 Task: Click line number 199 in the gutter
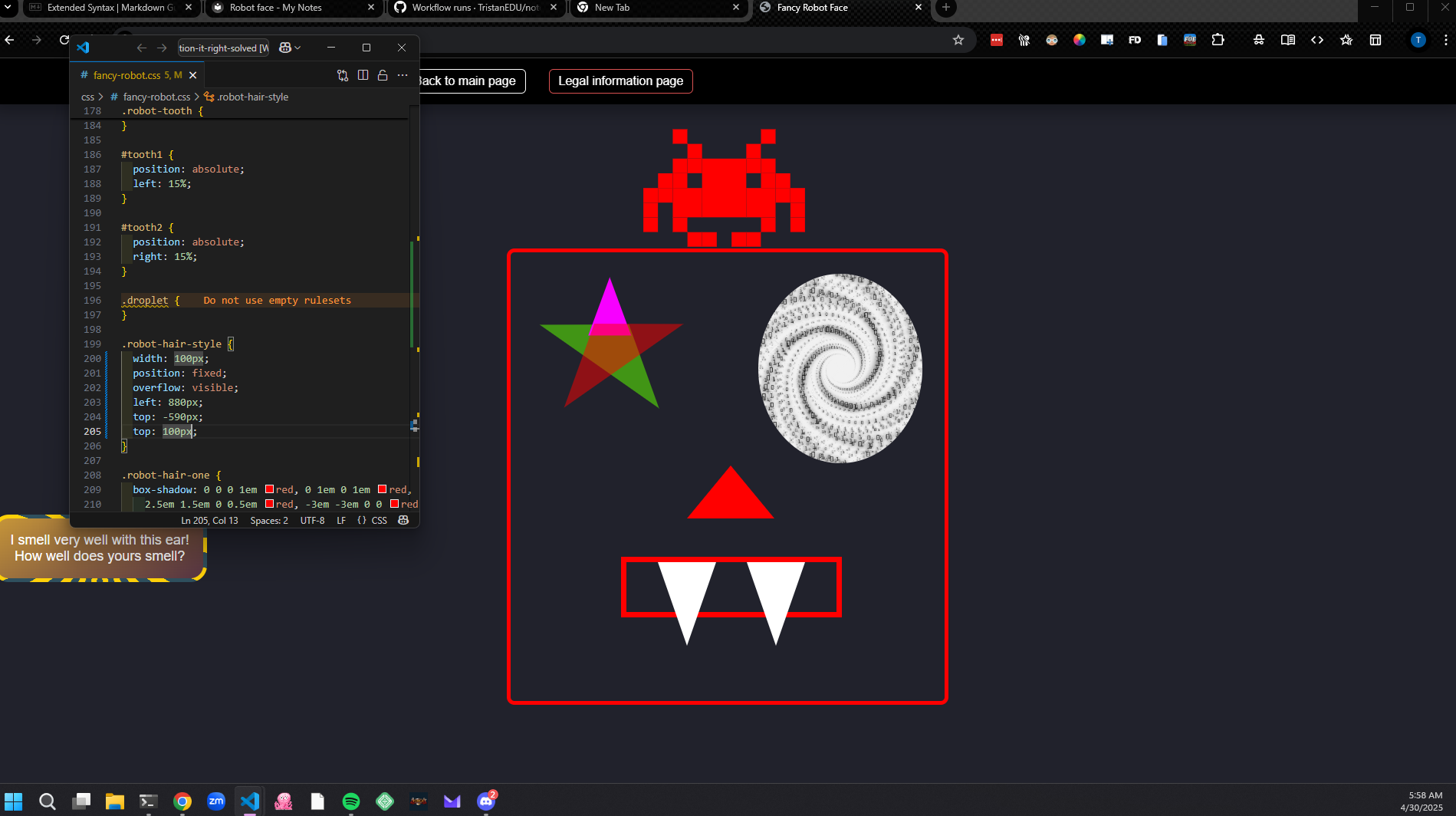tap(92, 344)
